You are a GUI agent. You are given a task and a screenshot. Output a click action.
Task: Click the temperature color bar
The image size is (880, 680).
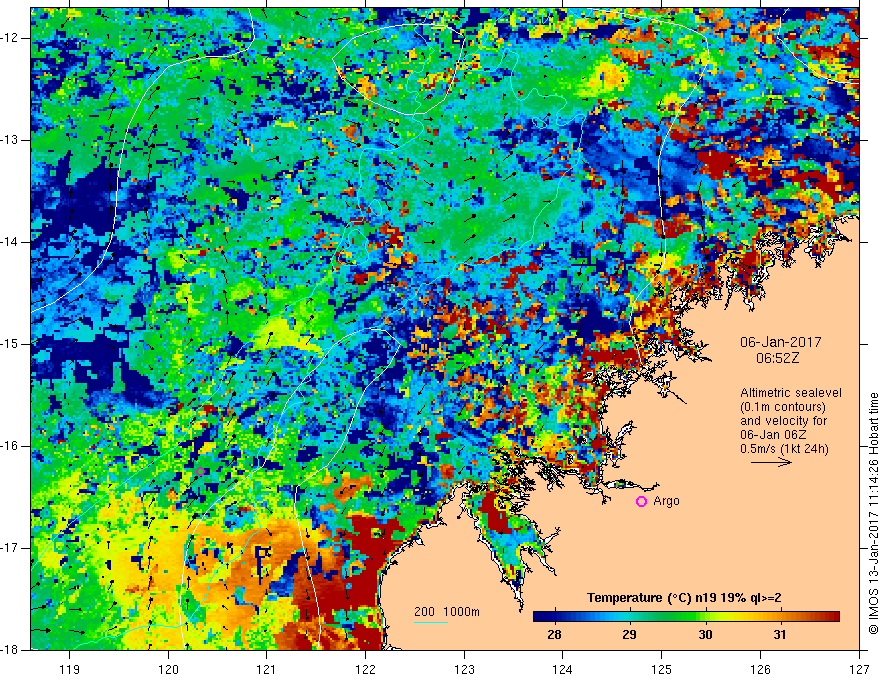pos(686,617)
